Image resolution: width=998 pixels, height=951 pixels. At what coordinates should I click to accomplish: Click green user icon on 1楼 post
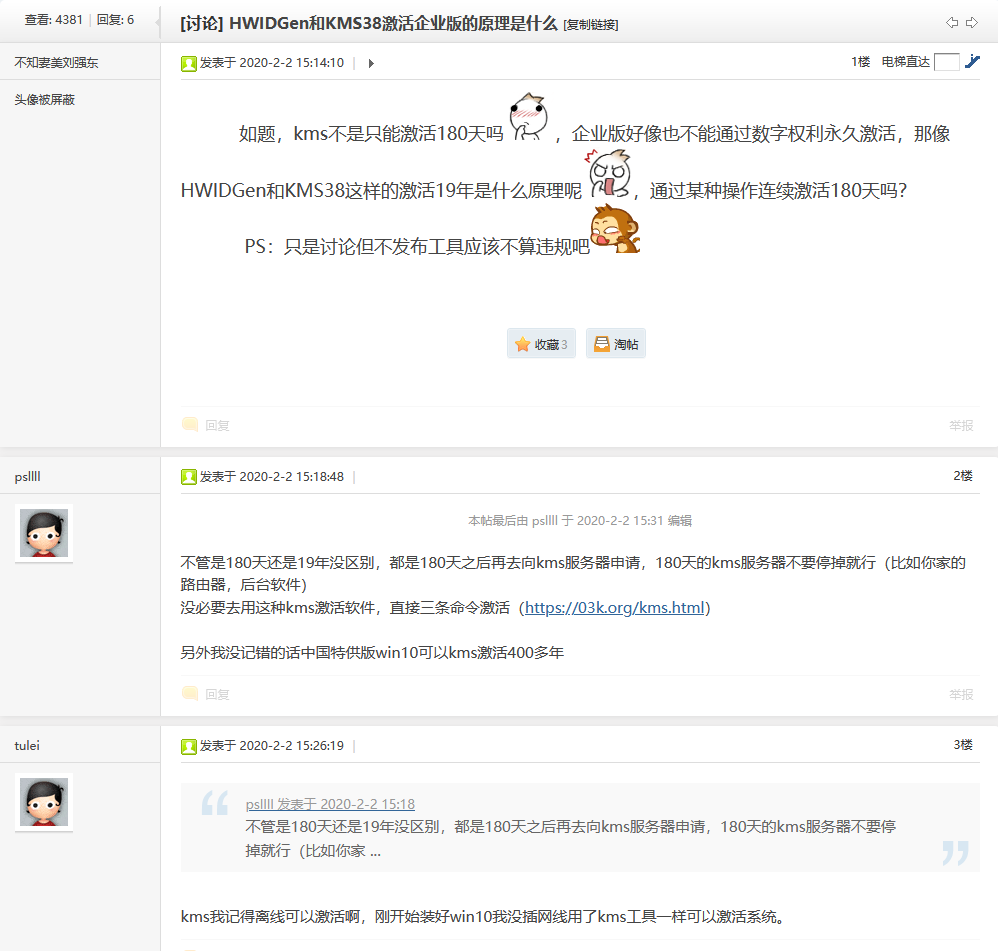pos(189,63)
